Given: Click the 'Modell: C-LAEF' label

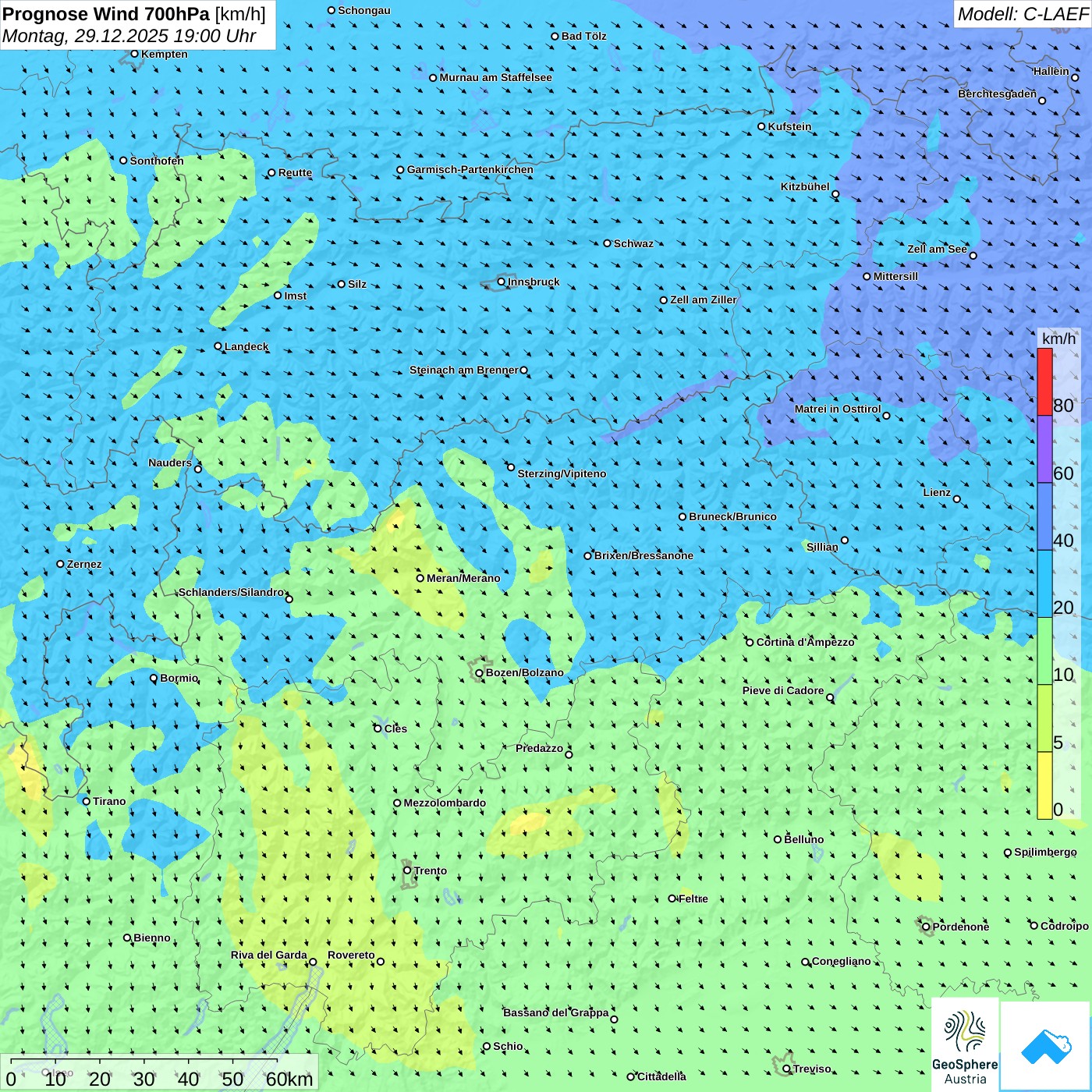Looking at the screenshot, I should (1023, 14).
